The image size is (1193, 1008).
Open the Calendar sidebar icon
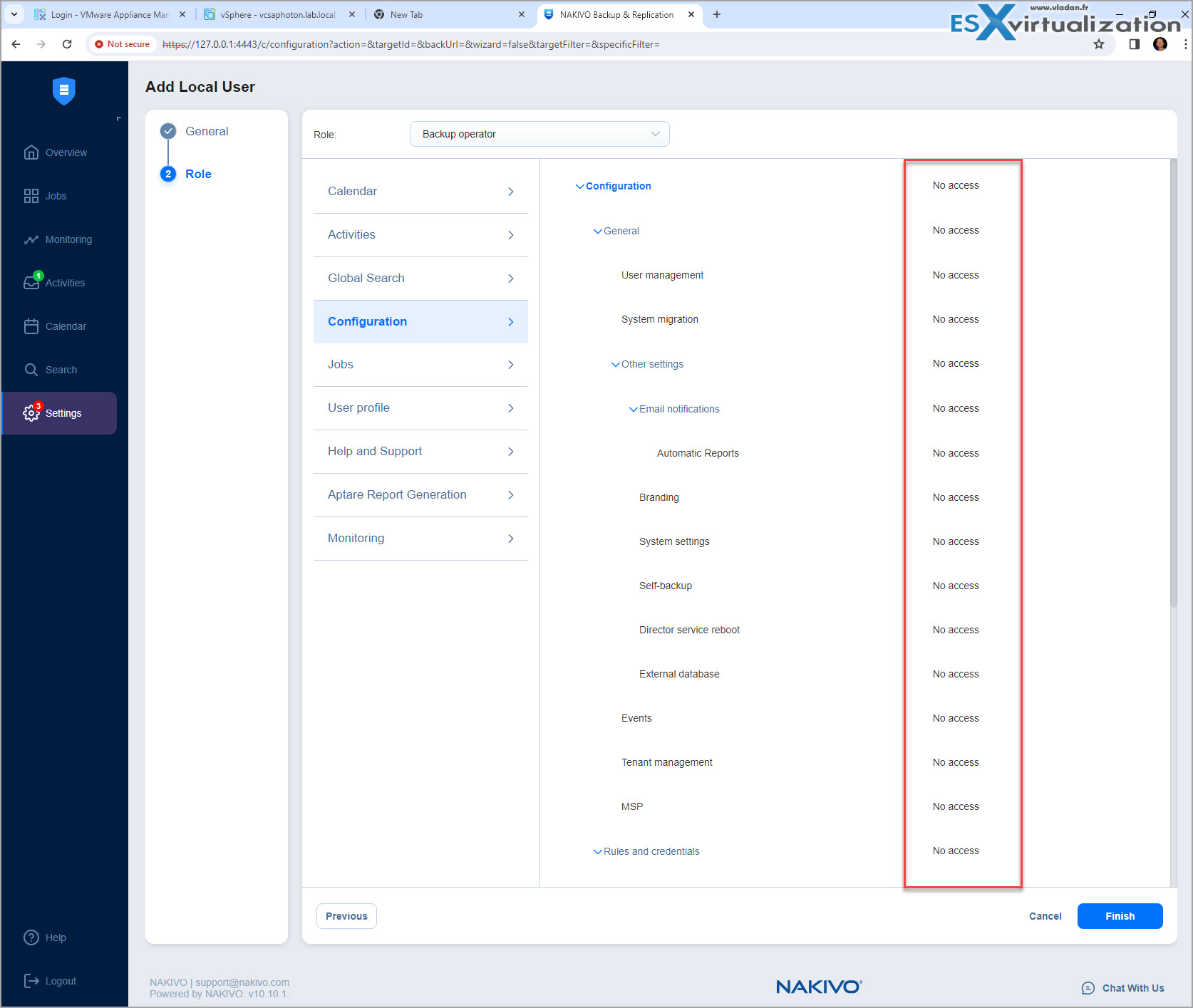click(x=31, y=326)
